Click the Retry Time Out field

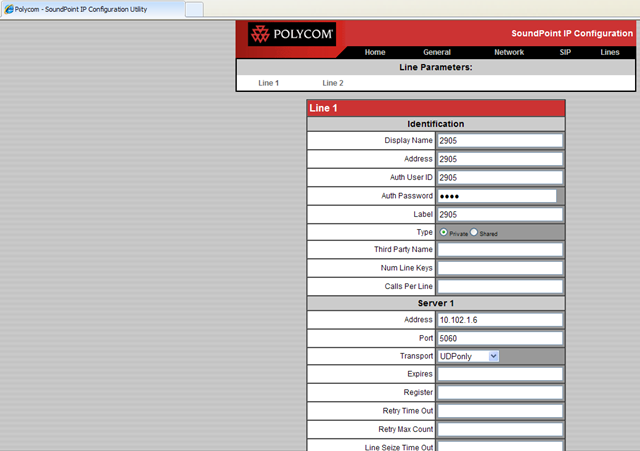(x=500, y=411)
